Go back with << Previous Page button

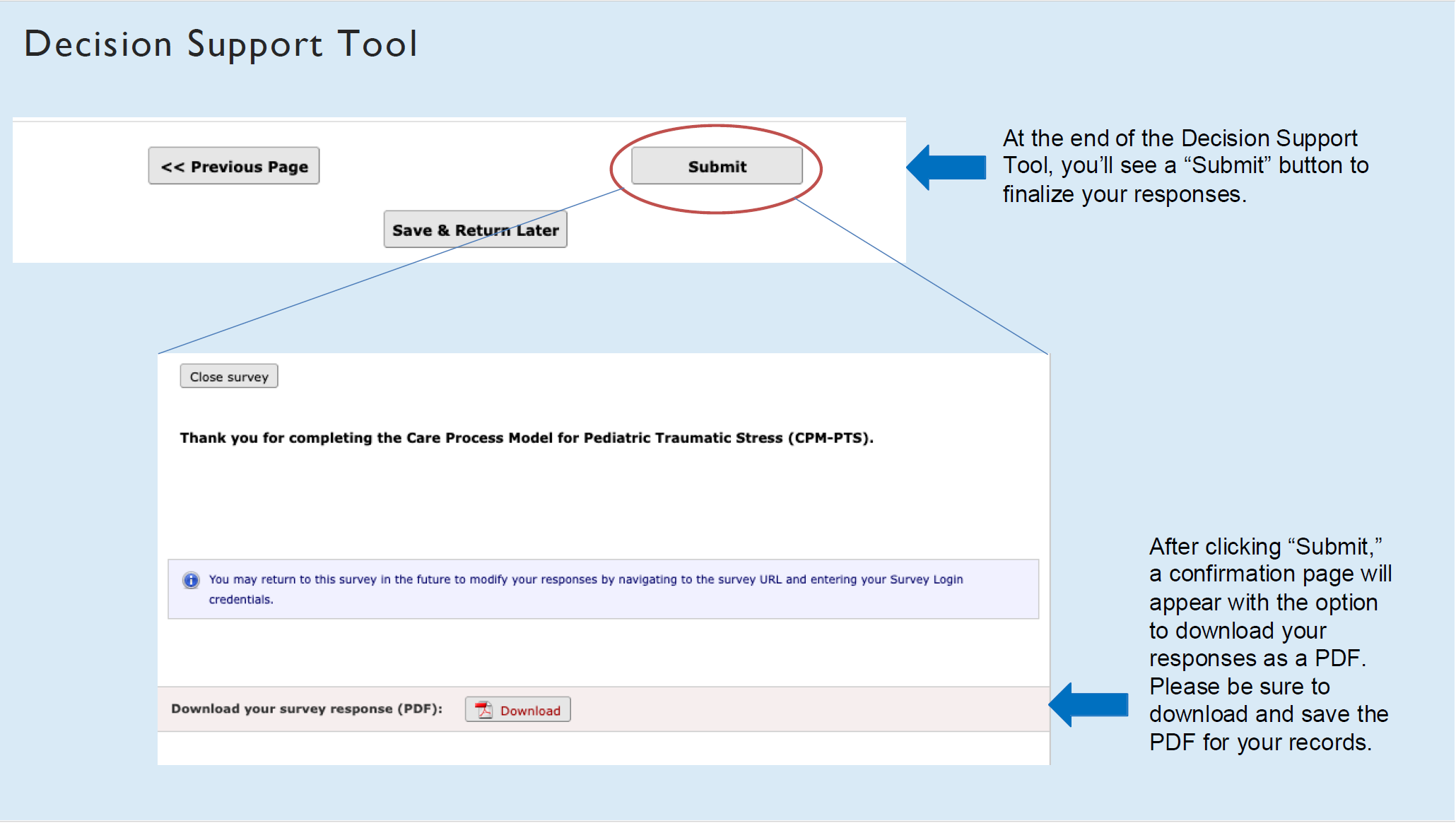[x=233, y=166]
